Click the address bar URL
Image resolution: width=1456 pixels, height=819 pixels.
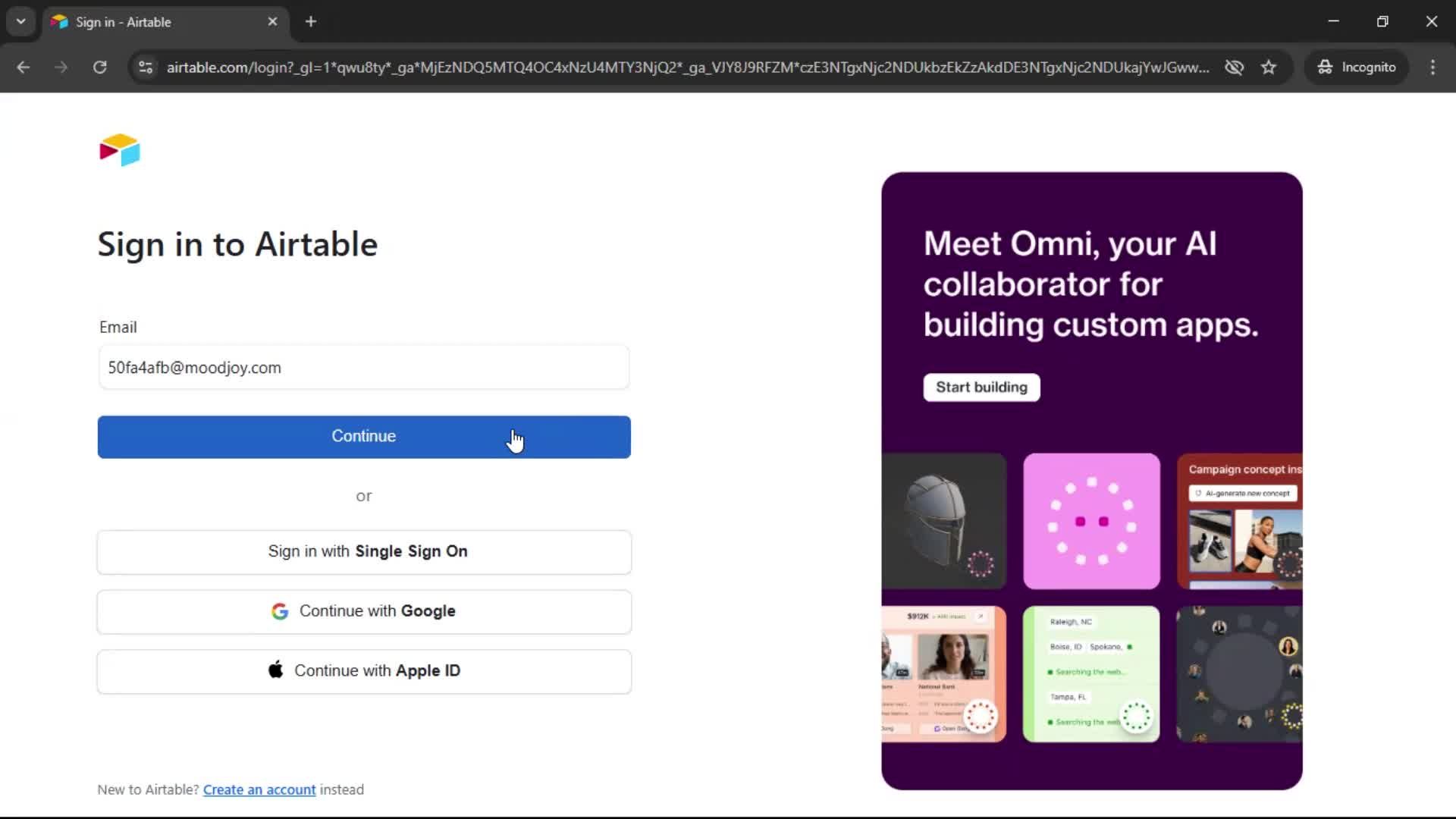(x=688, y=67)
